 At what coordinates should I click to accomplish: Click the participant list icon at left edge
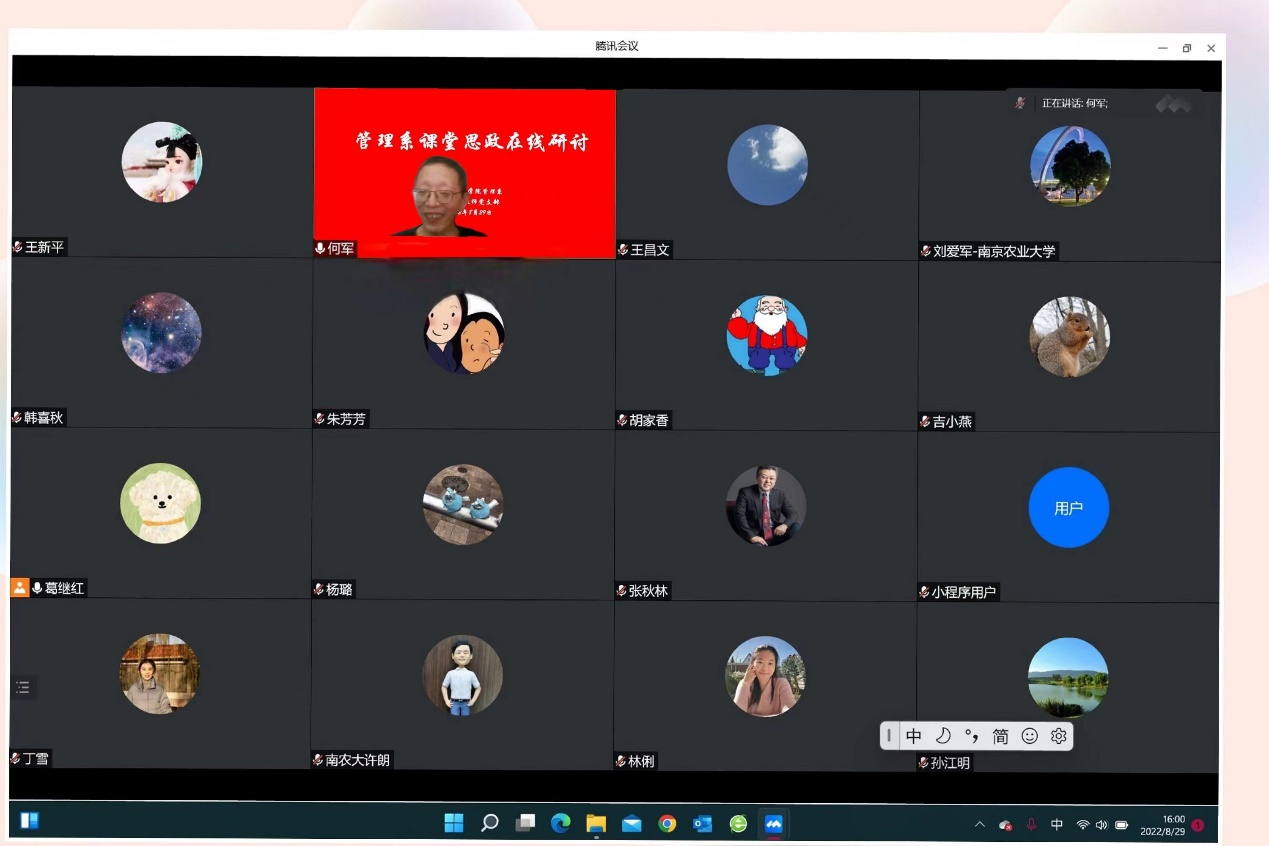pos(23,687)
